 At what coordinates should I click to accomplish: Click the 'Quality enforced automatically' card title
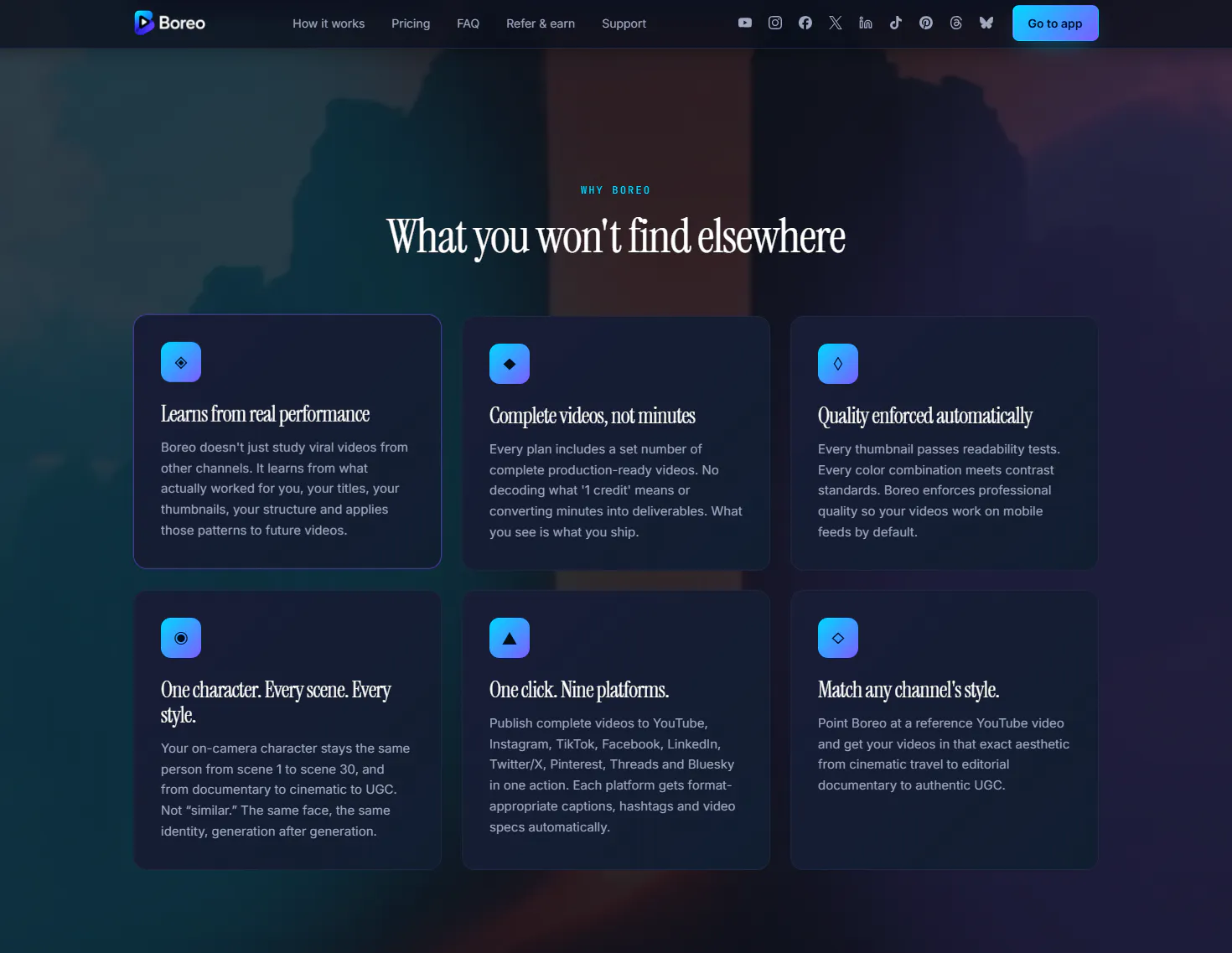[925, 416]
